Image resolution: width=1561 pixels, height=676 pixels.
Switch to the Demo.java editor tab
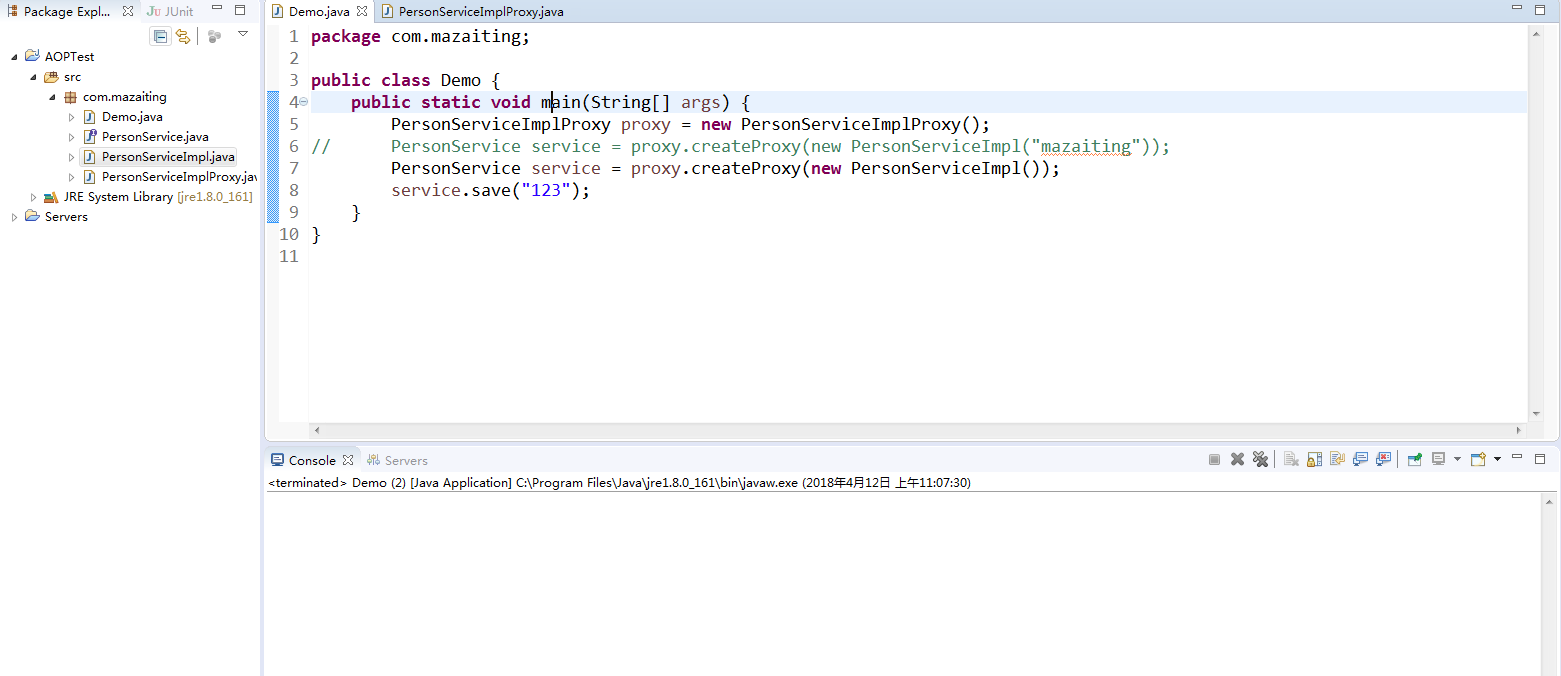(318, 12)
